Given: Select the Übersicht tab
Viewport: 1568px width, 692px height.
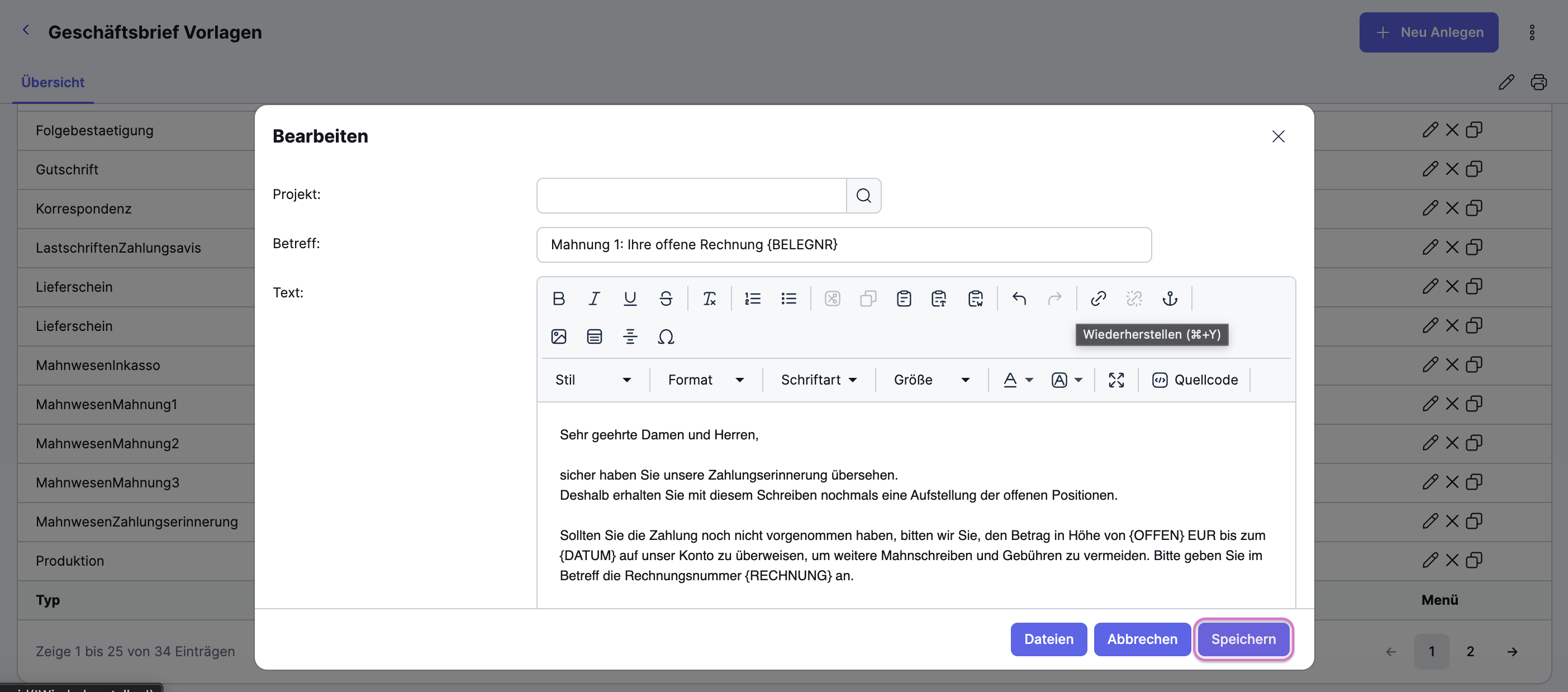Looking at the screenshot, I should [53, 82].
